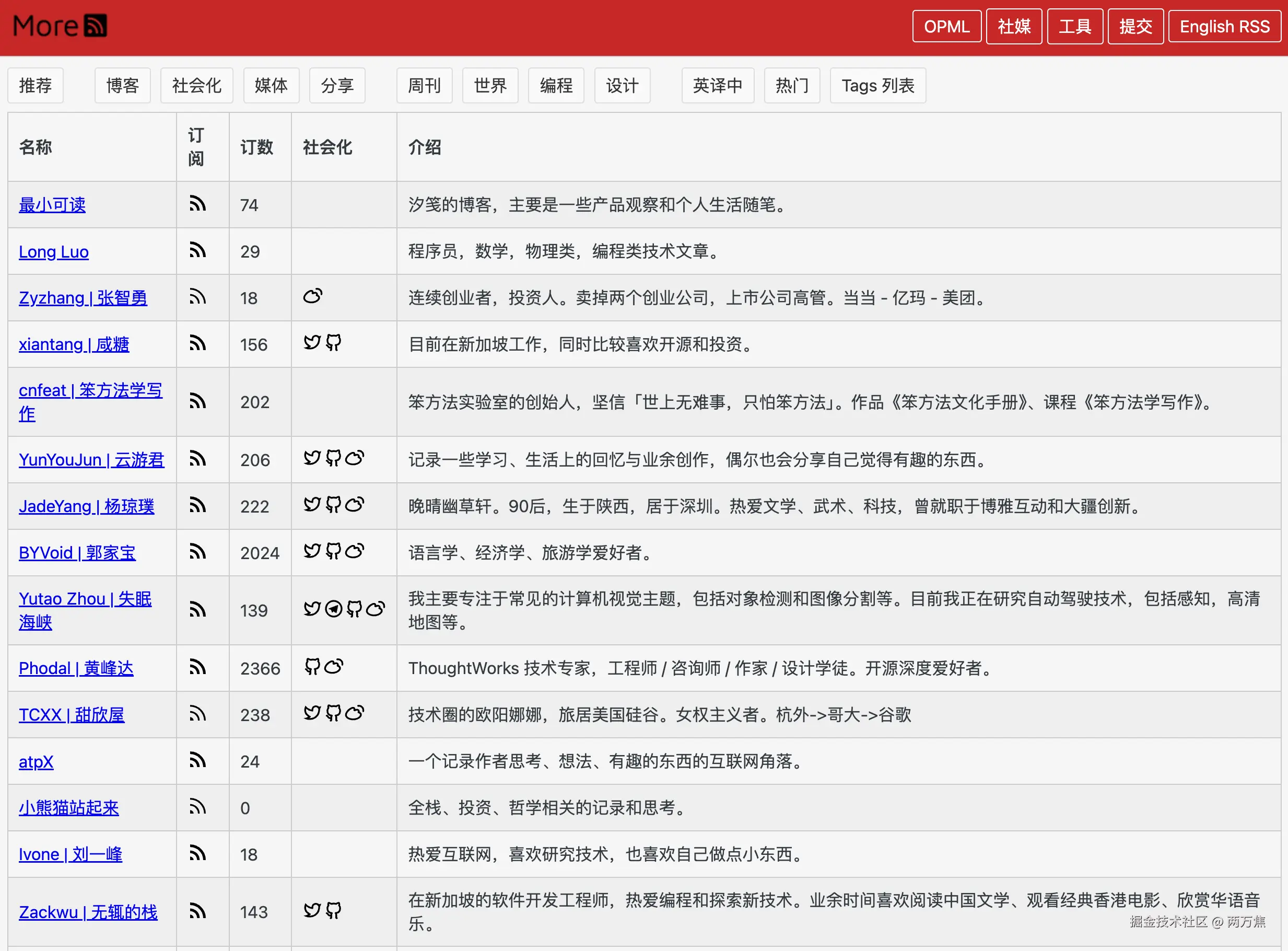1288x951 pixels.
Task: Click the GitHub icon for JadeYang 杨琼璞
Action: coord(333,505)
